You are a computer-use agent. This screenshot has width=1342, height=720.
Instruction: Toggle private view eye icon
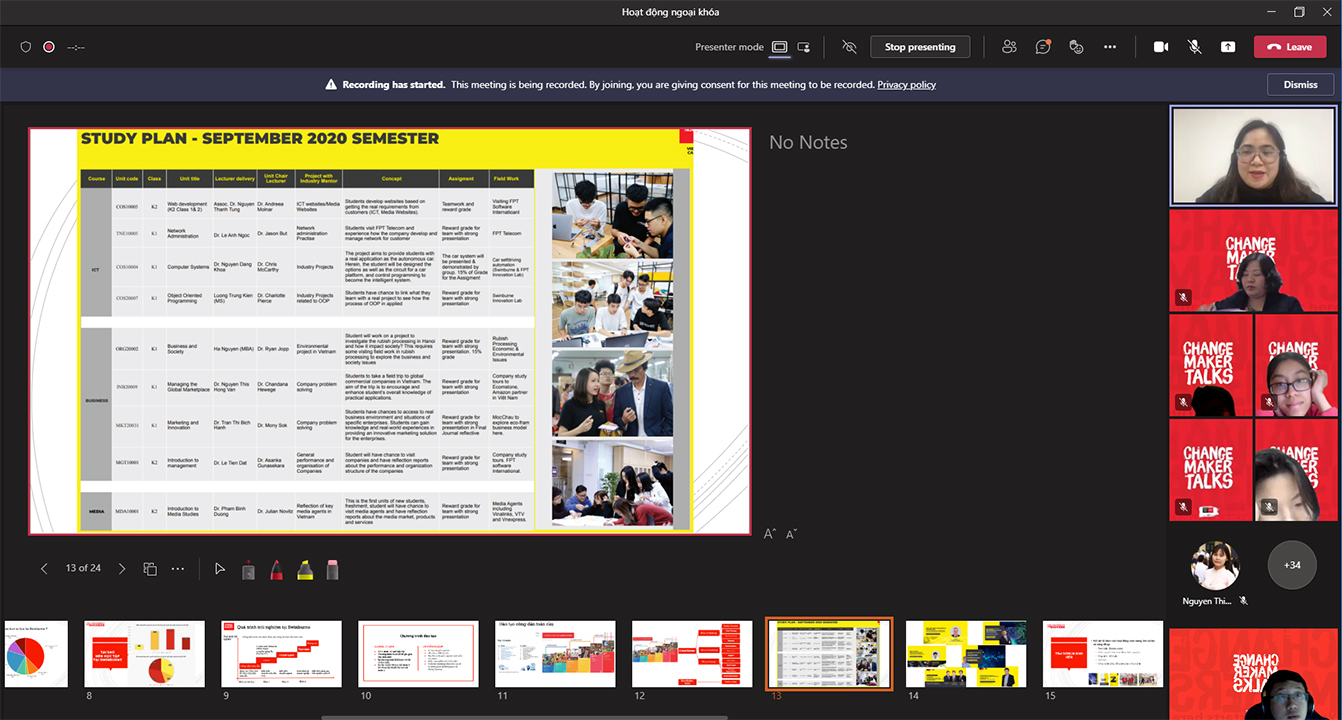tap(850, 47)
